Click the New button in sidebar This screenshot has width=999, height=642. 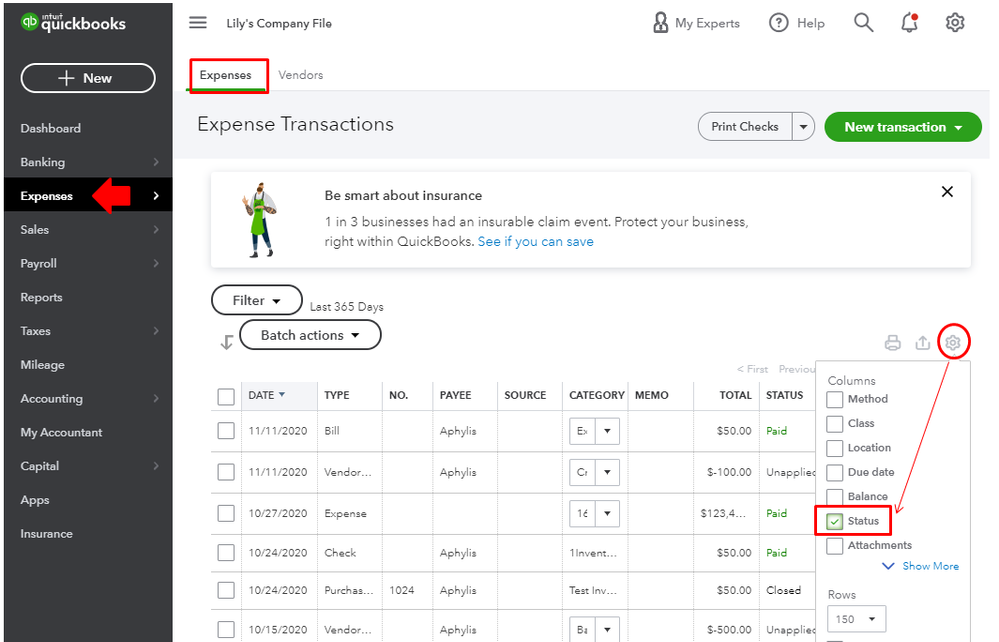click(88, 78)
